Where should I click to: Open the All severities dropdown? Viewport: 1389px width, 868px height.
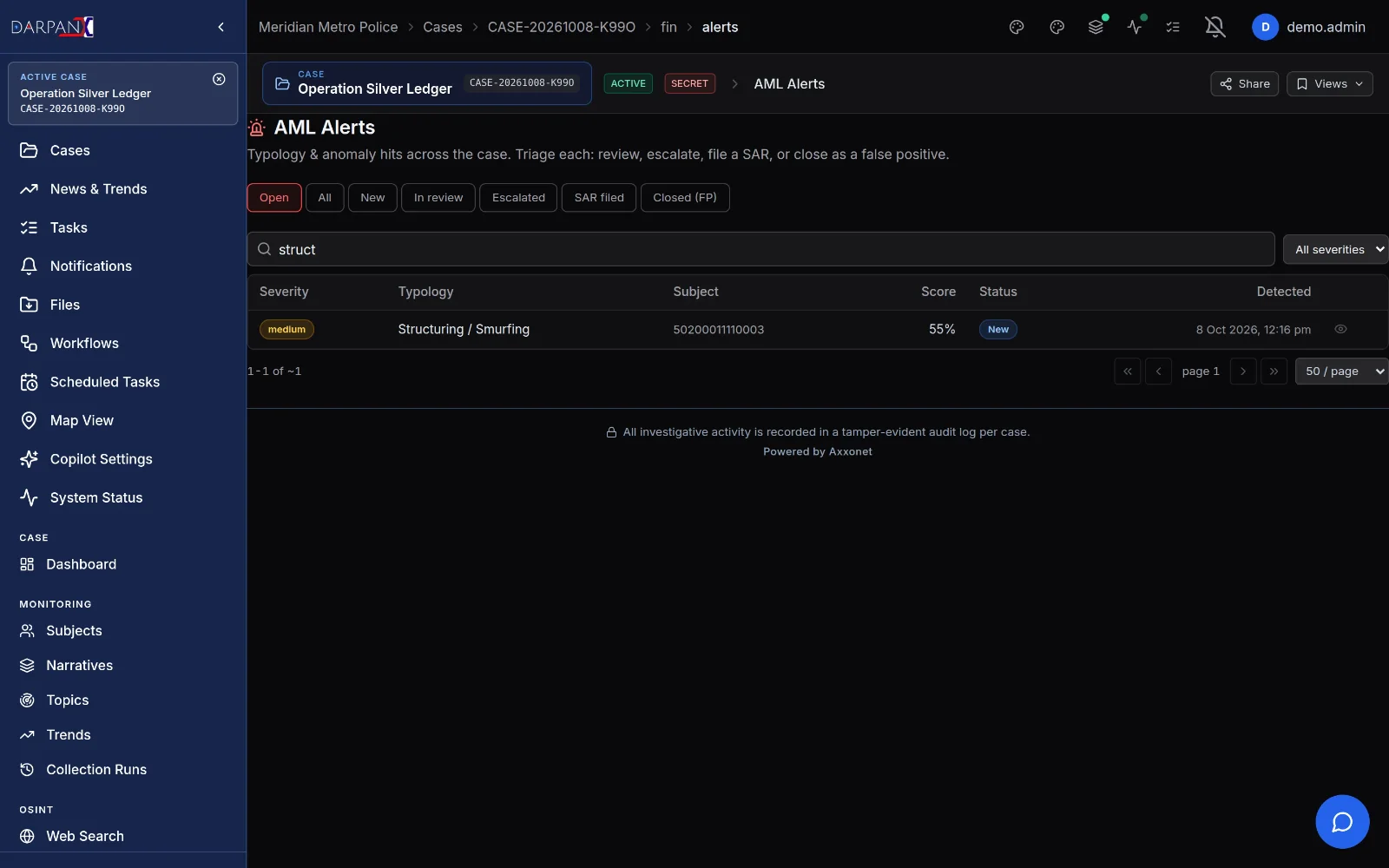[x=1336, y=249]
